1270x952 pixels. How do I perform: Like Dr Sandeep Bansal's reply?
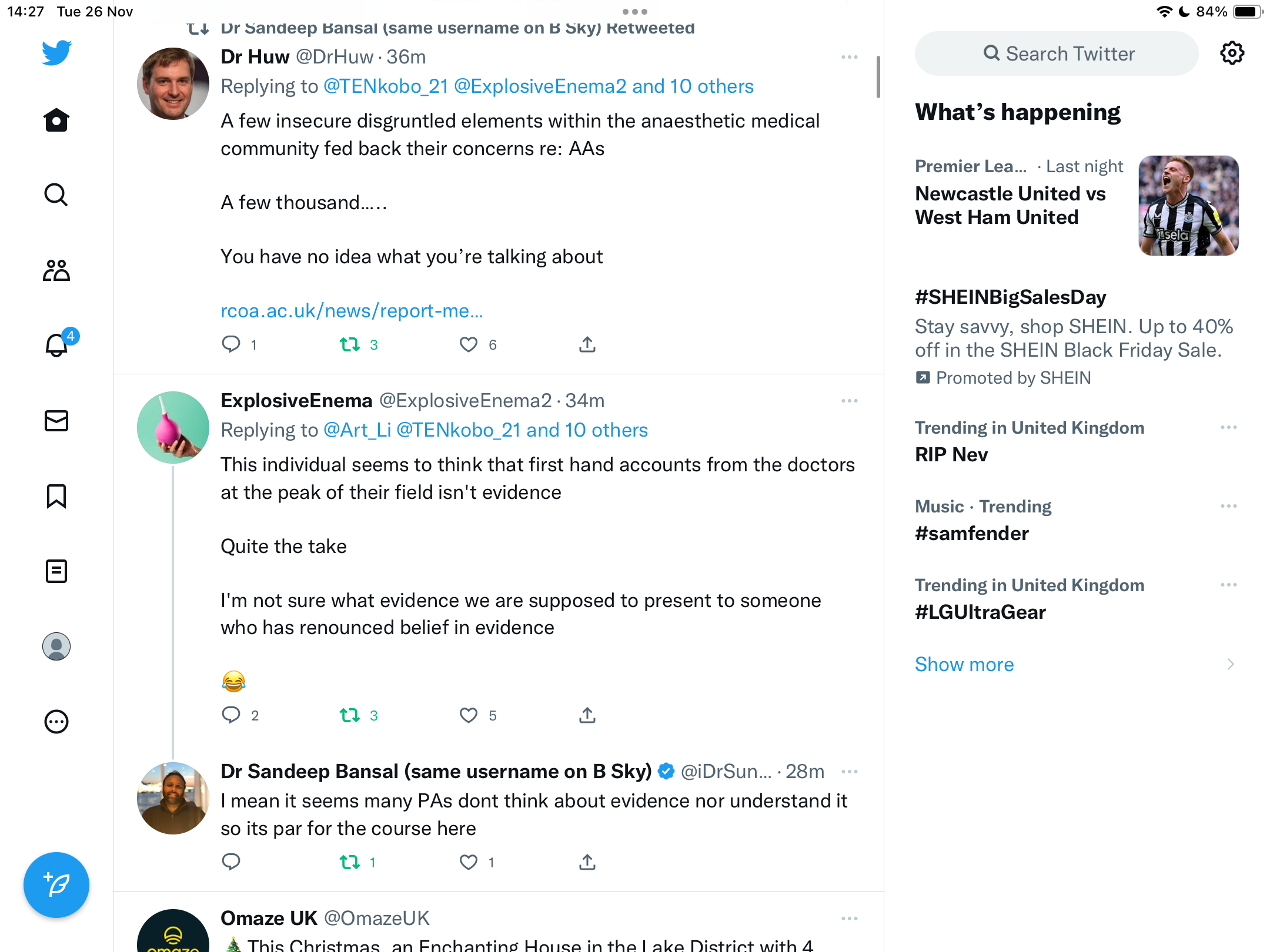tap(469, 862)
